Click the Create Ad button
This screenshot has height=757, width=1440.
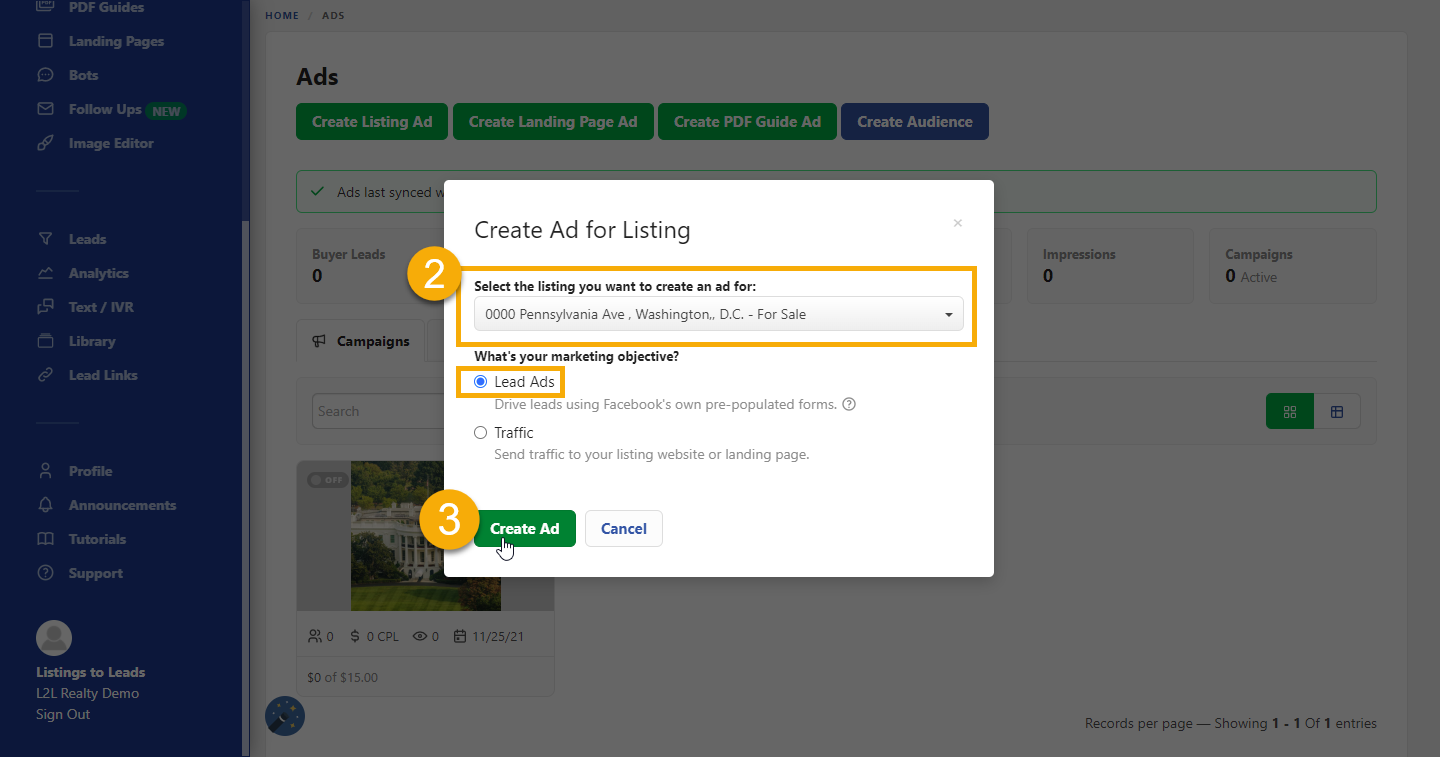coord(524,528)
